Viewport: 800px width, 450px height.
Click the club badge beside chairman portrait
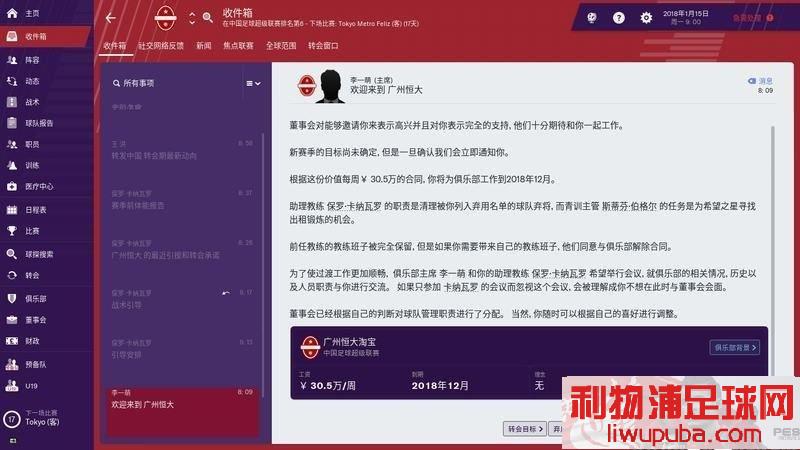(307, 86)
